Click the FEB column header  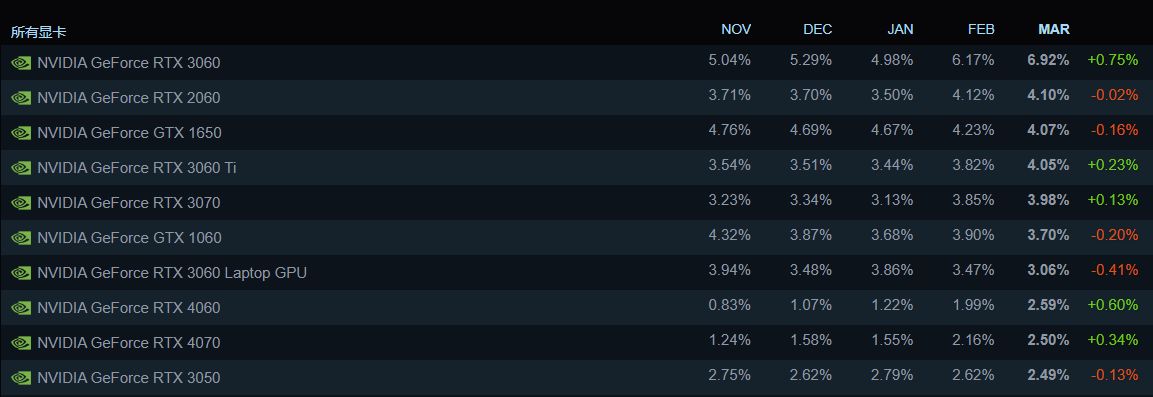[981, 29]
